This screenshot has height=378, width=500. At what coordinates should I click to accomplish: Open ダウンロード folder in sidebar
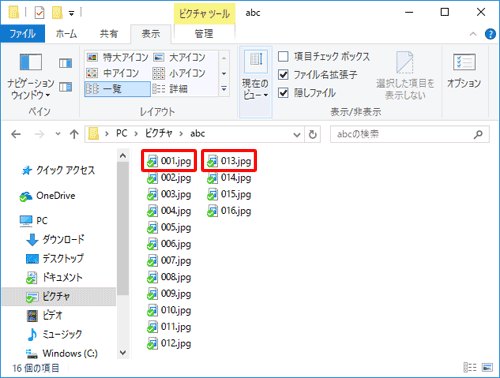(55, 239)
